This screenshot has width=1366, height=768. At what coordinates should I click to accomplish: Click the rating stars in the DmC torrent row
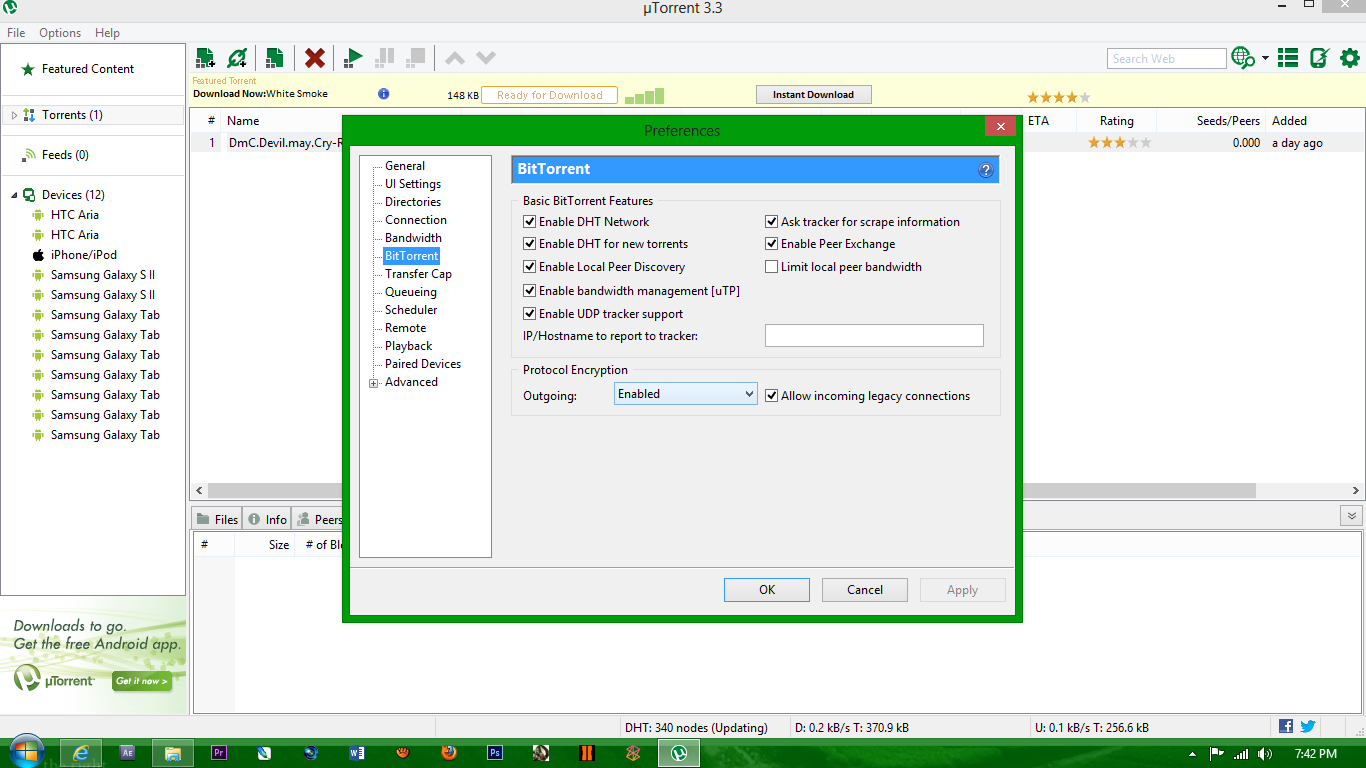[1120, 143]
